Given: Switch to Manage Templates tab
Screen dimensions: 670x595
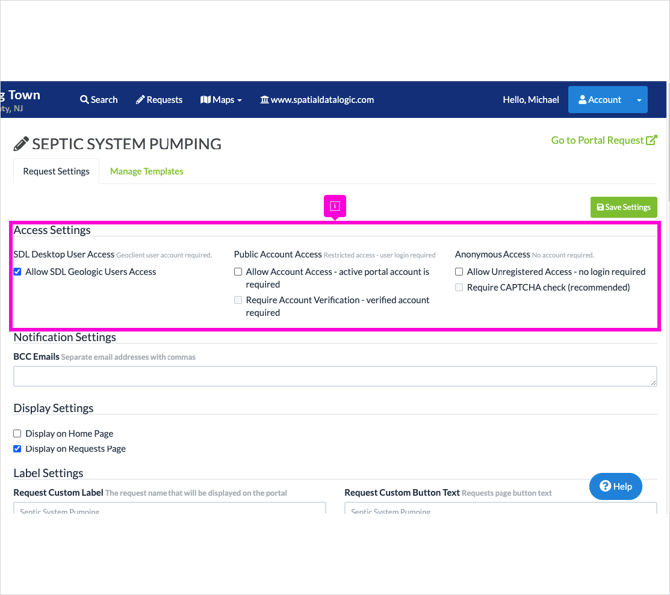Looking at the screenshot, I should [x=147, y=171].
